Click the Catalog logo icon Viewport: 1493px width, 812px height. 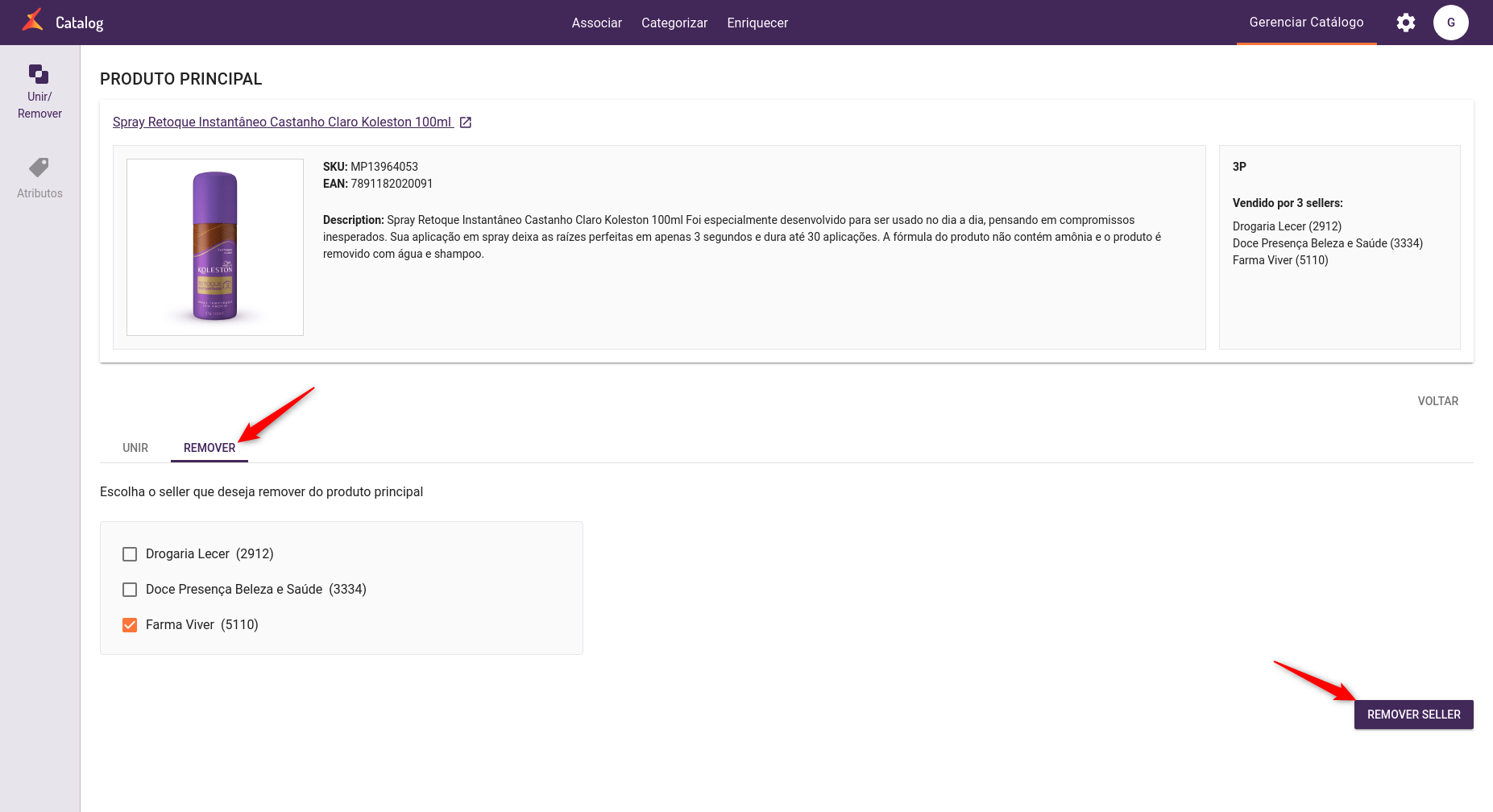click(x=33, y=21)
